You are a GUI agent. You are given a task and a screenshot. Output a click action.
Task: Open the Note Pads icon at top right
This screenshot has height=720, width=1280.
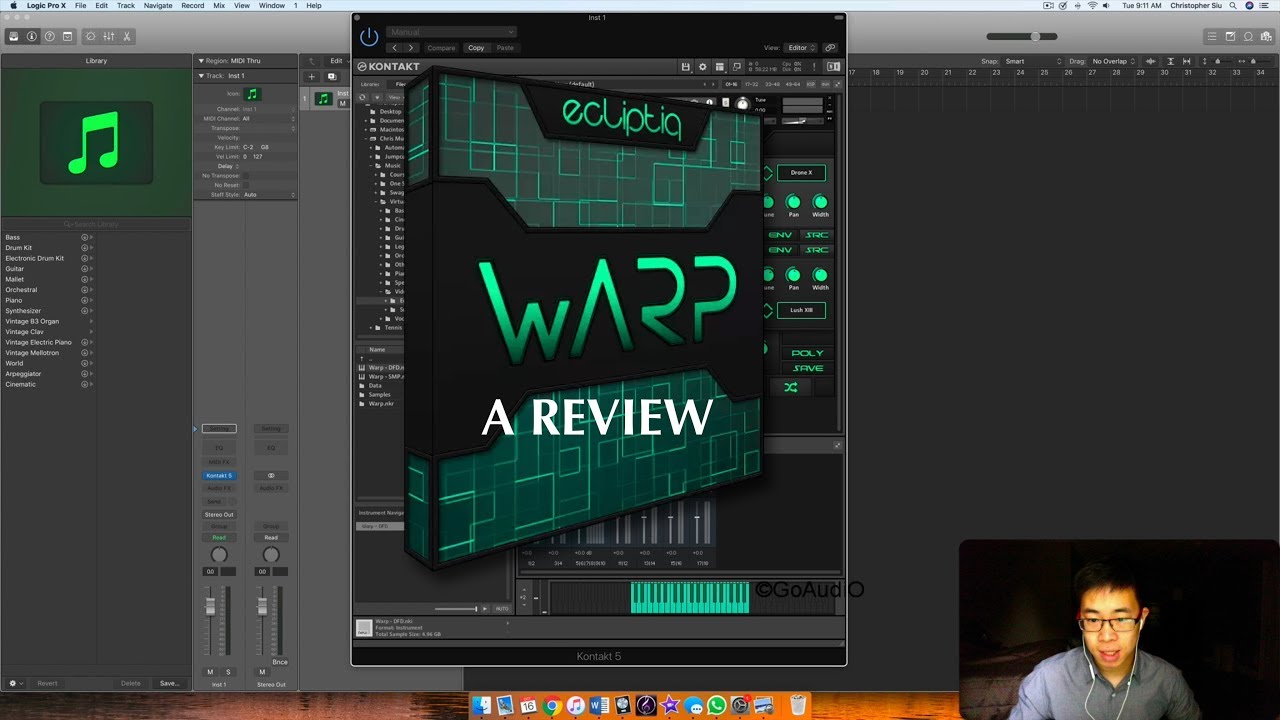(1230, 36)
